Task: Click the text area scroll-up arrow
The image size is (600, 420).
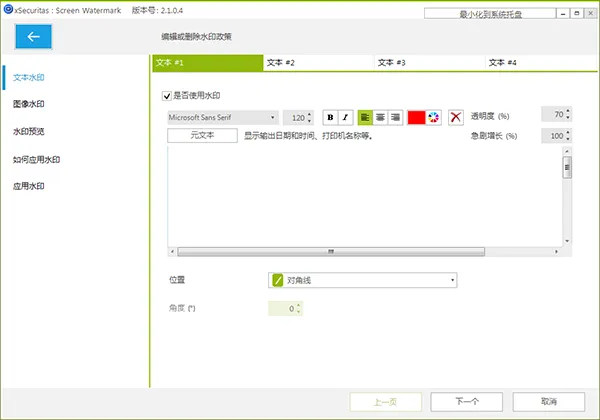Action: (x=567, y=151)
